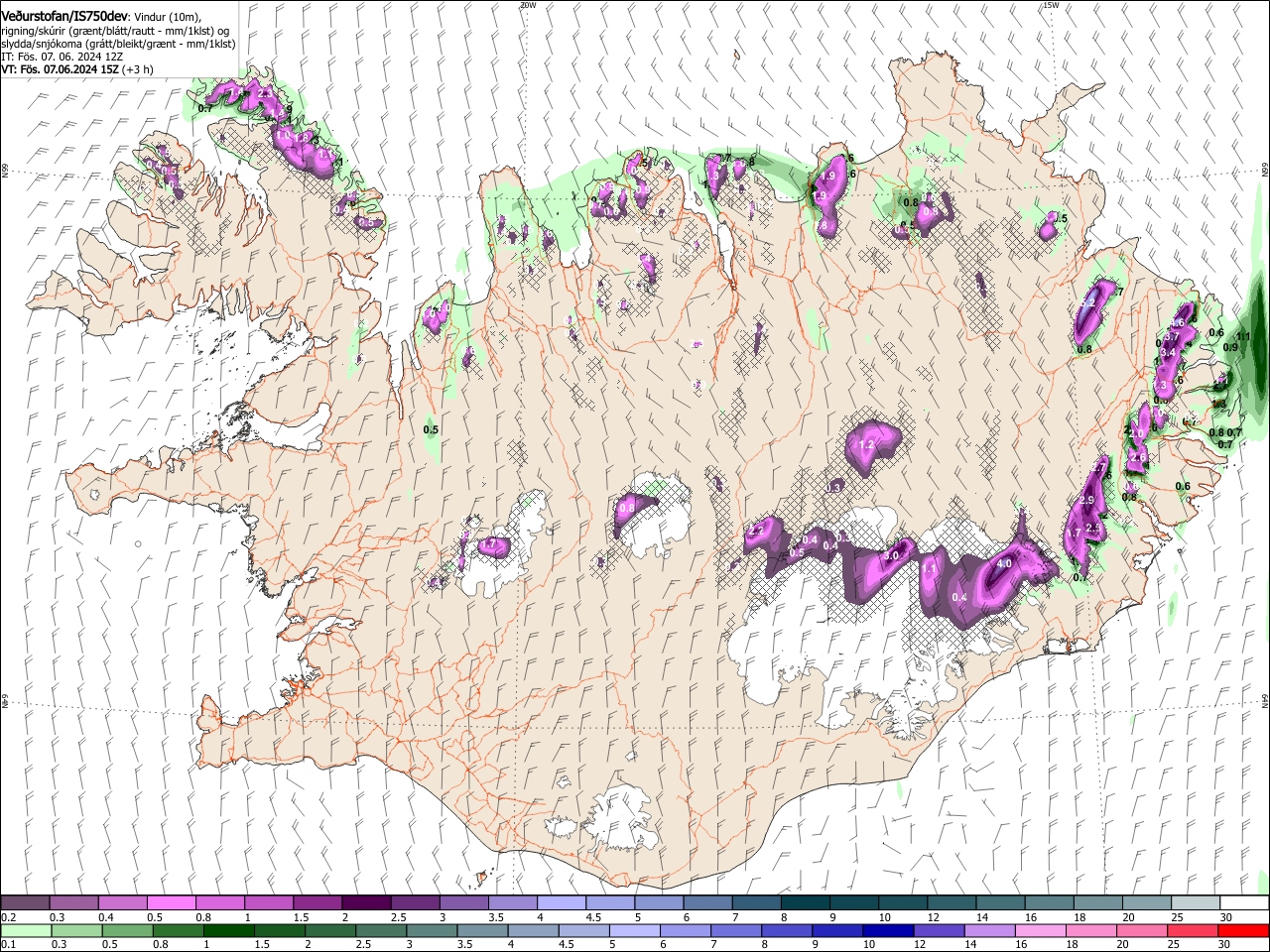This screenshot has width=1270, height=952.
Task: Click the '2.3' value in the Westfjords
Action: 264,92
